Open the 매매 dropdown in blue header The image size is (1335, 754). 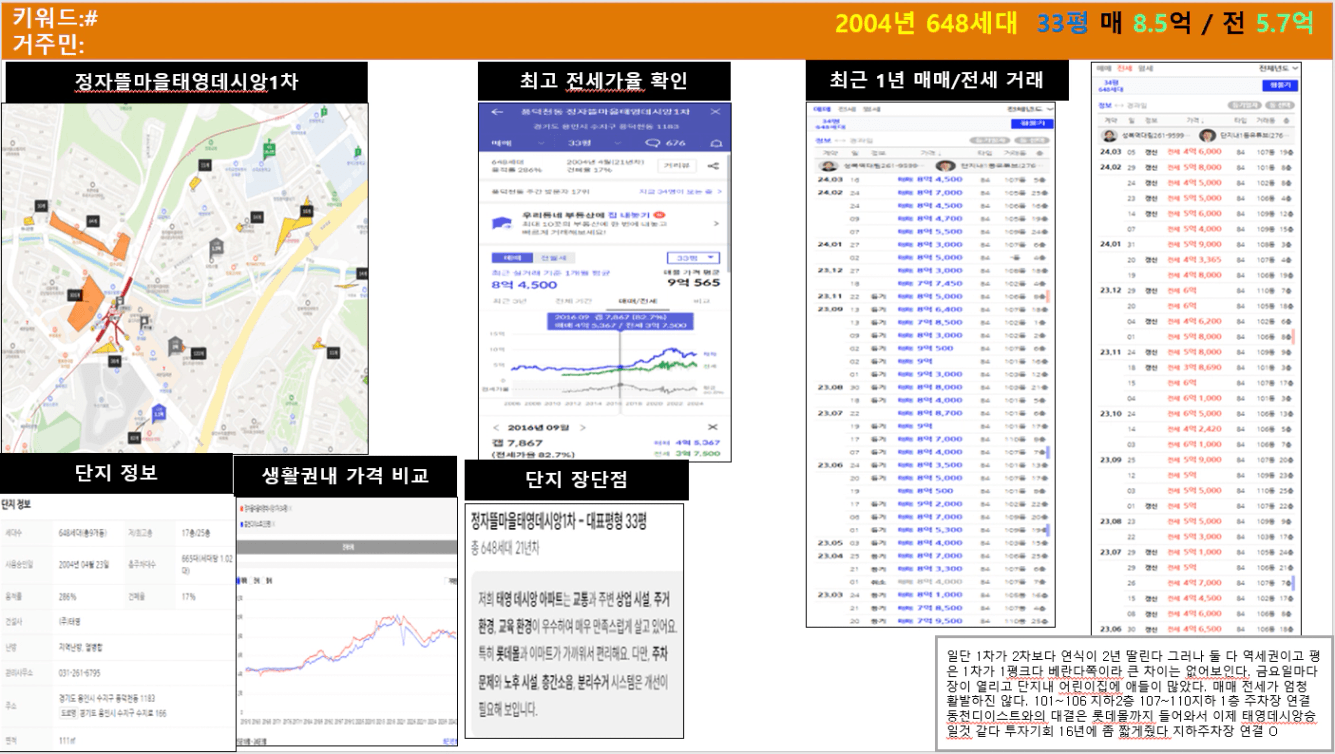518,143
